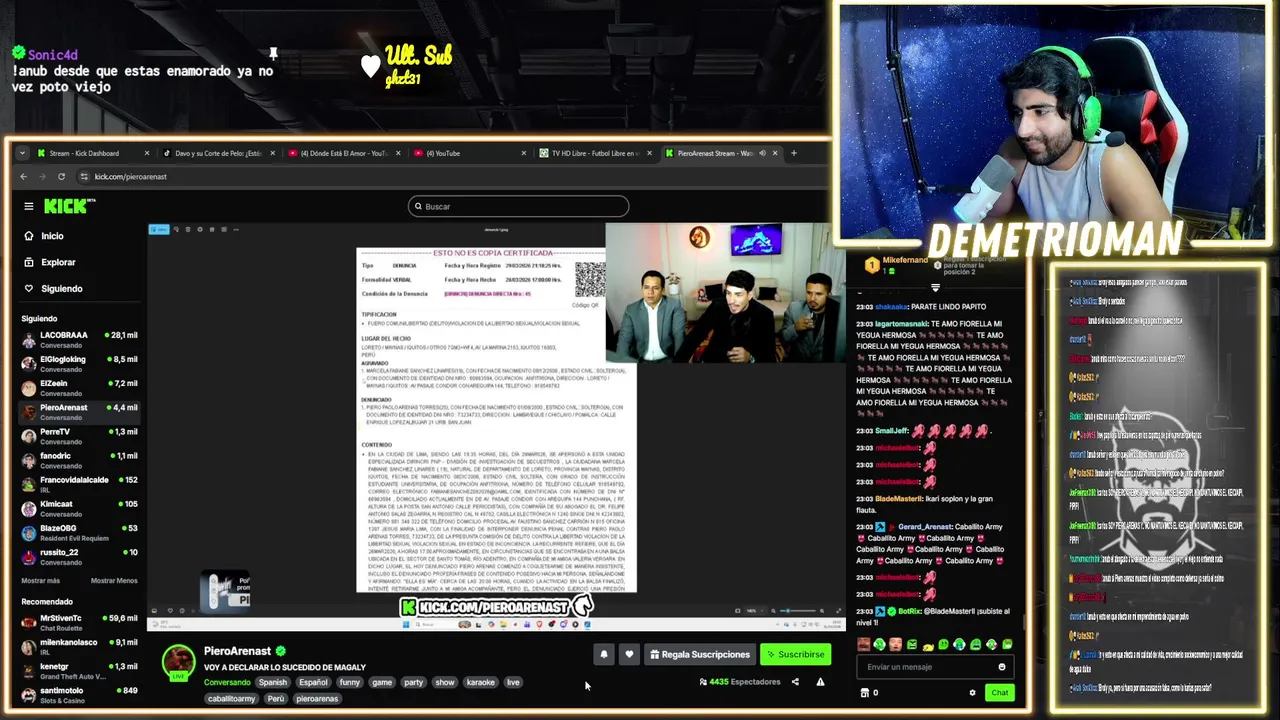Share the stream using share icon
Screen dimensions: 1280x720
coord(795,682)
